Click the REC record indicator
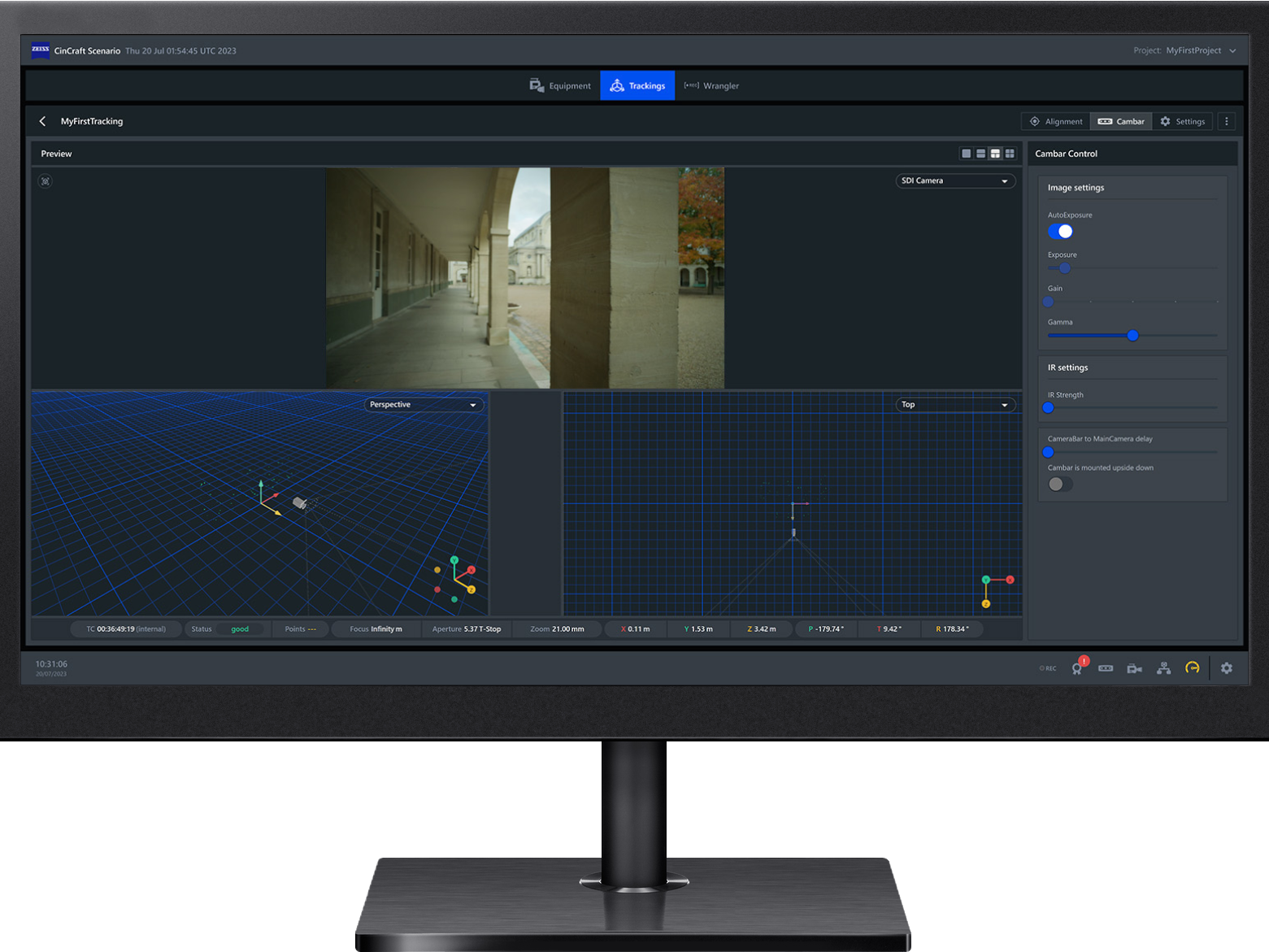This screenshot has width=1269, height=952. tap(1048, 668)
